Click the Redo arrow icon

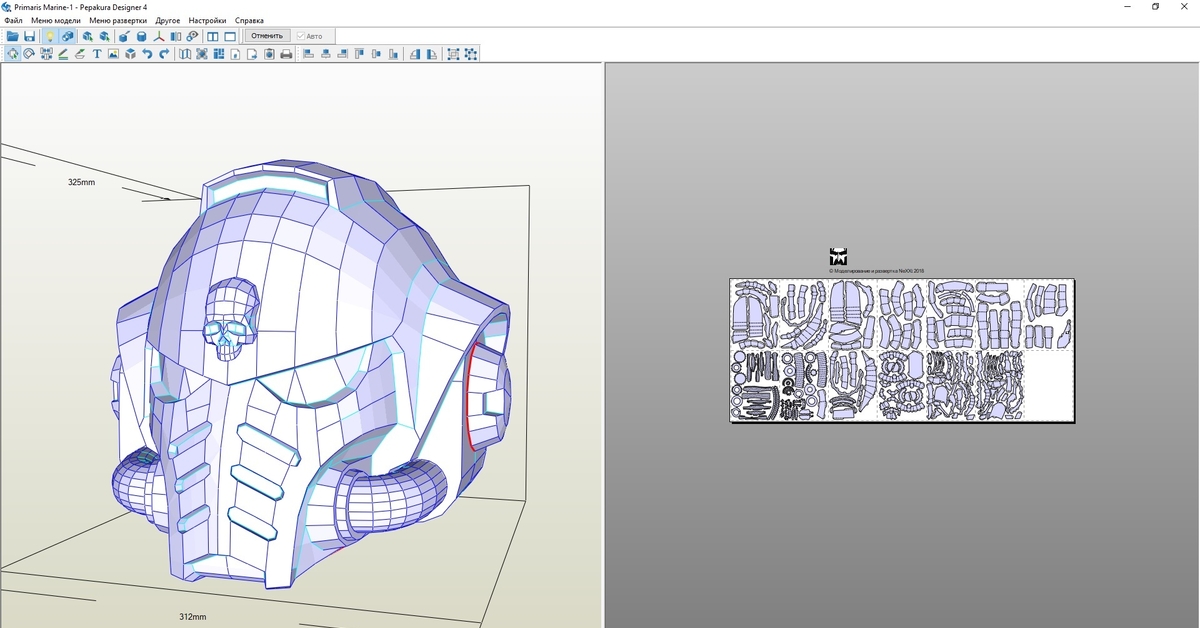click(x=163, y=54)
